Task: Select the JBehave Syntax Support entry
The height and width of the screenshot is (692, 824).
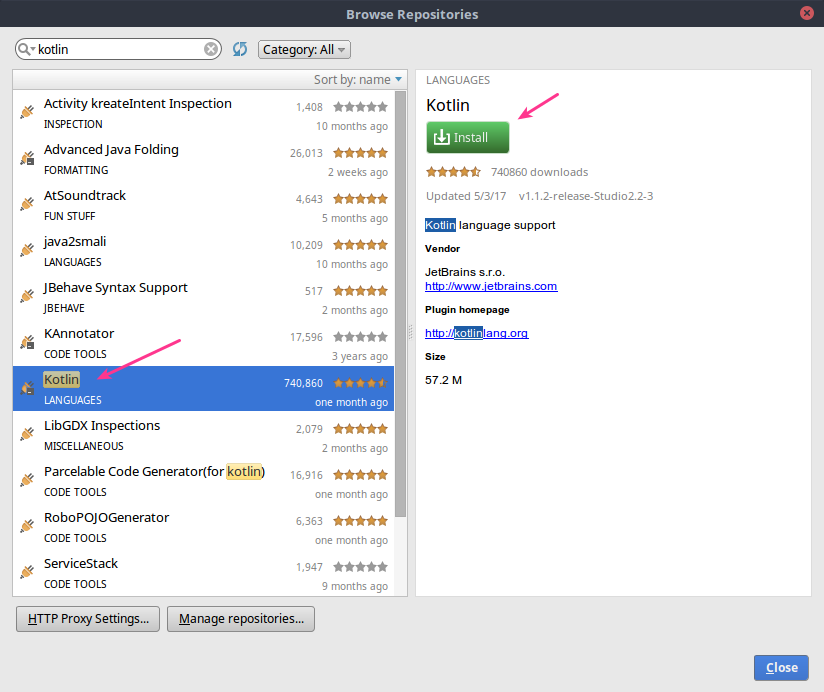Action: pos(115,287)
